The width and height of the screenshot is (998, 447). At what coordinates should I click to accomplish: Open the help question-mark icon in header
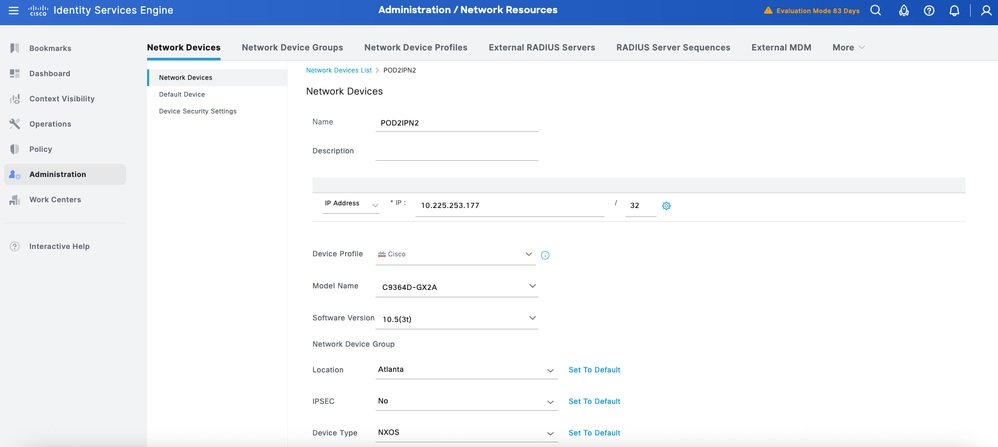(x=929, y=11)
